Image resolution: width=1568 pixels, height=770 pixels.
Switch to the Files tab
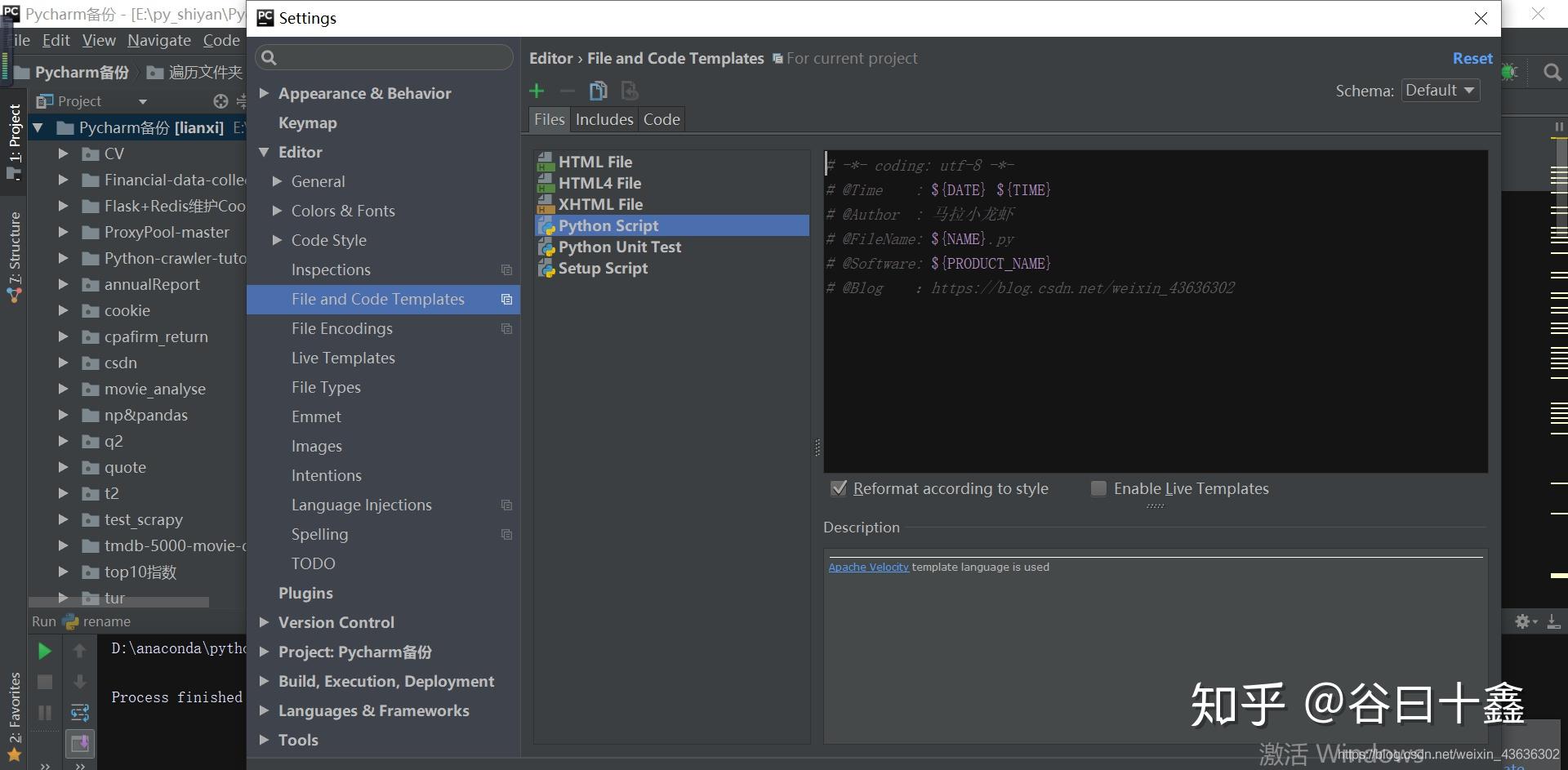pyautogui.click(x=550, y=119)
